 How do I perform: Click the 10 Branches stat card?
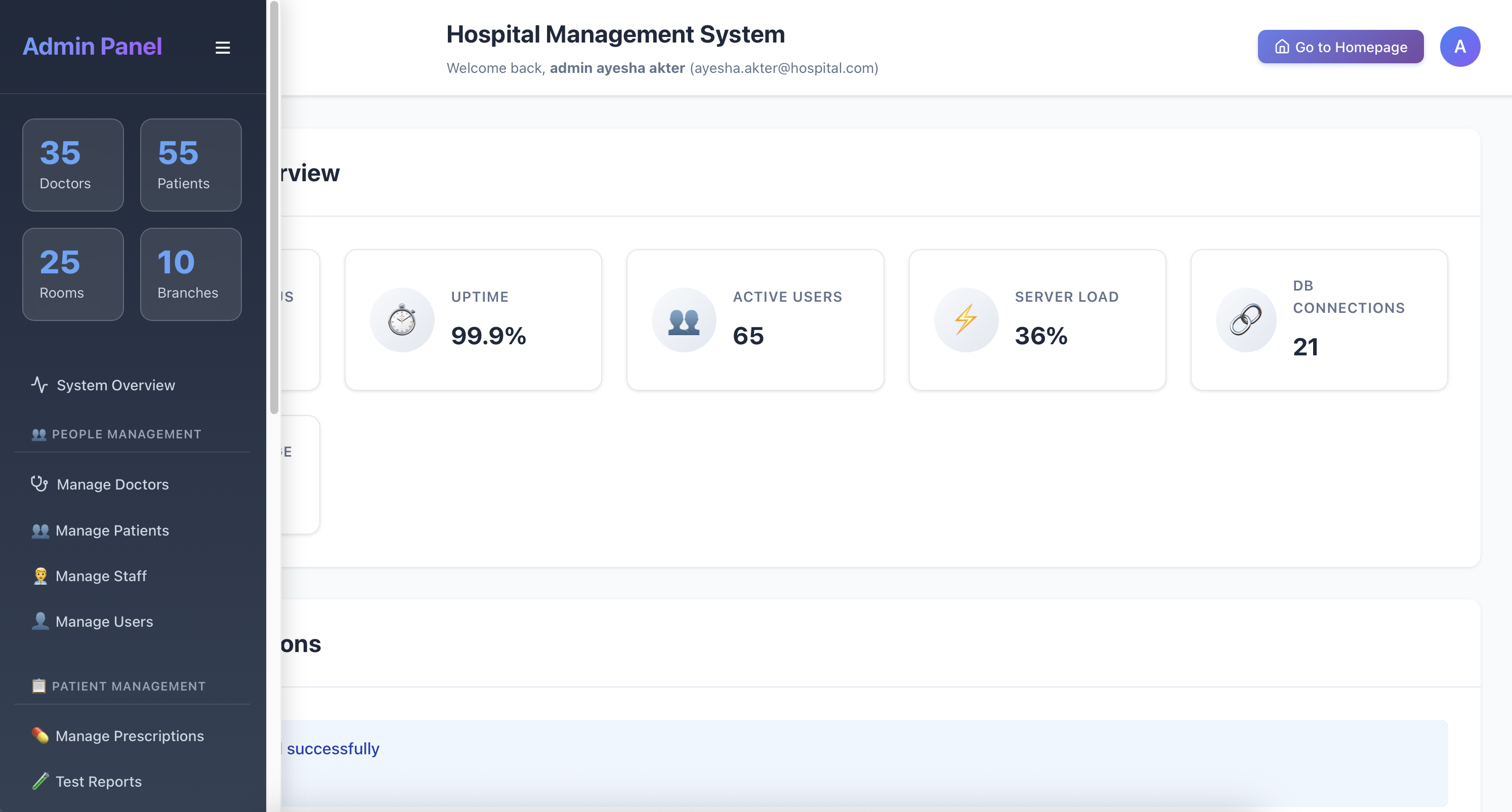coord(191,274)
